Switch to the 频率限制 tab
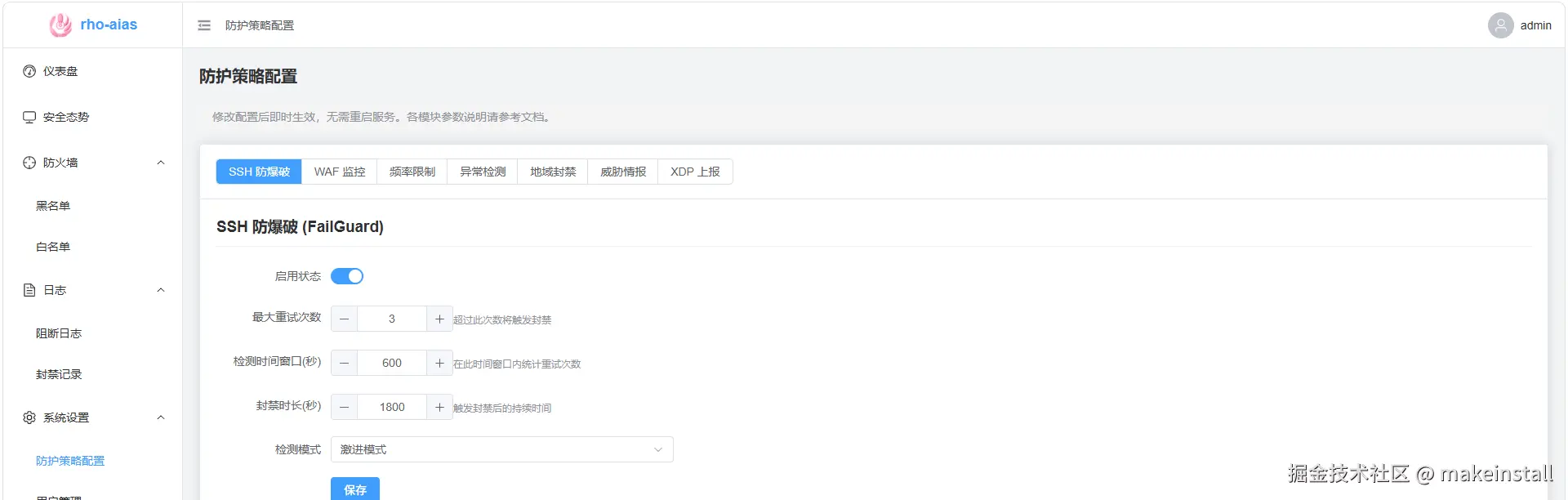 [412, 172]
